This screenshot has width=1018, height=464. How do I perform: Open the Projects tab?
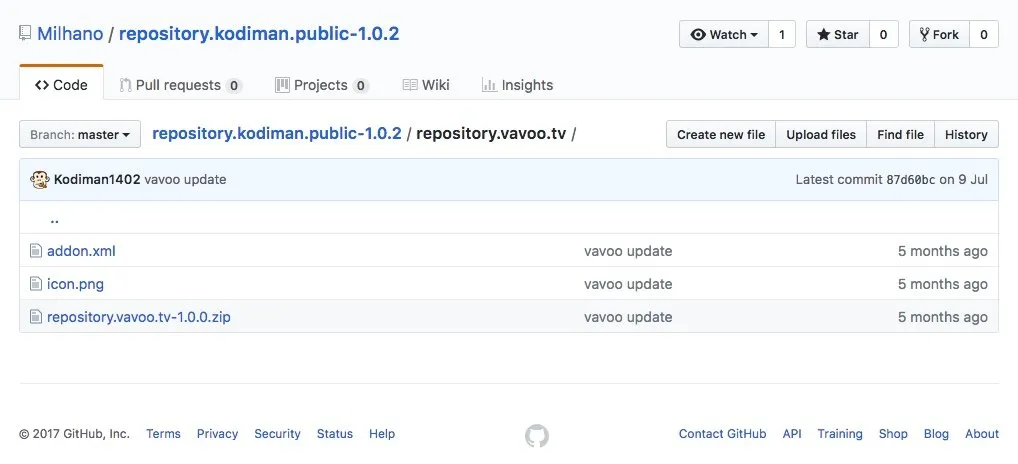click(x=322, y=85)
